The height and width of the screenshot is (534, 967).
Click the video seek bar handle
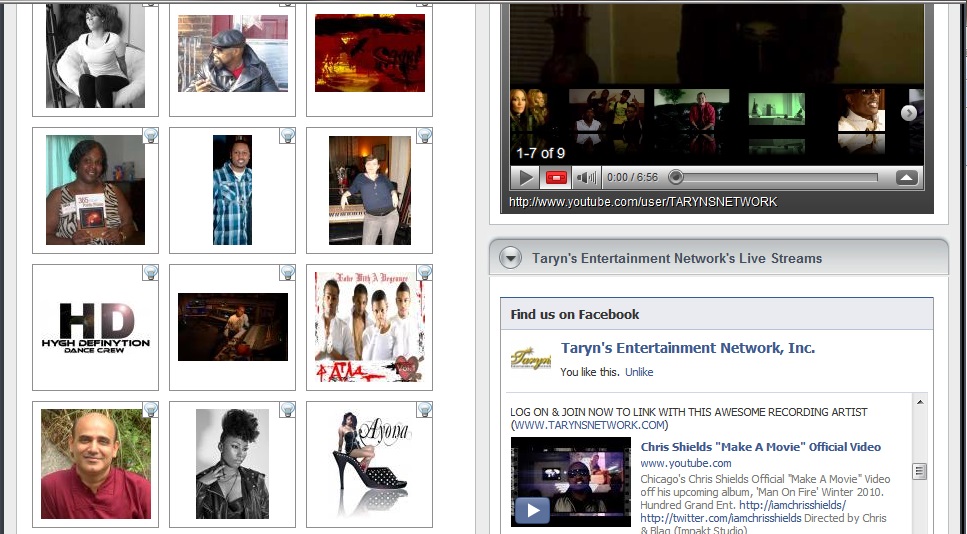point(676,178)
